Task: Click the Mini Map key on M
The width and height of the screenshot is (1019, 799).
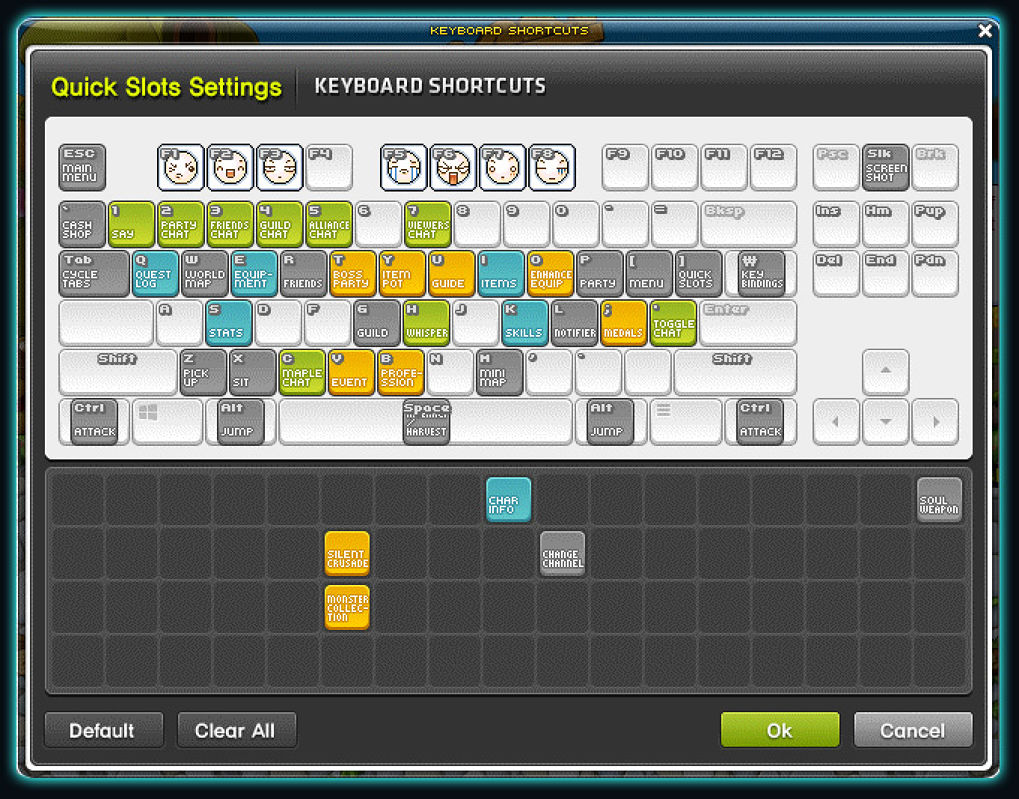Action: pos(499,372)
